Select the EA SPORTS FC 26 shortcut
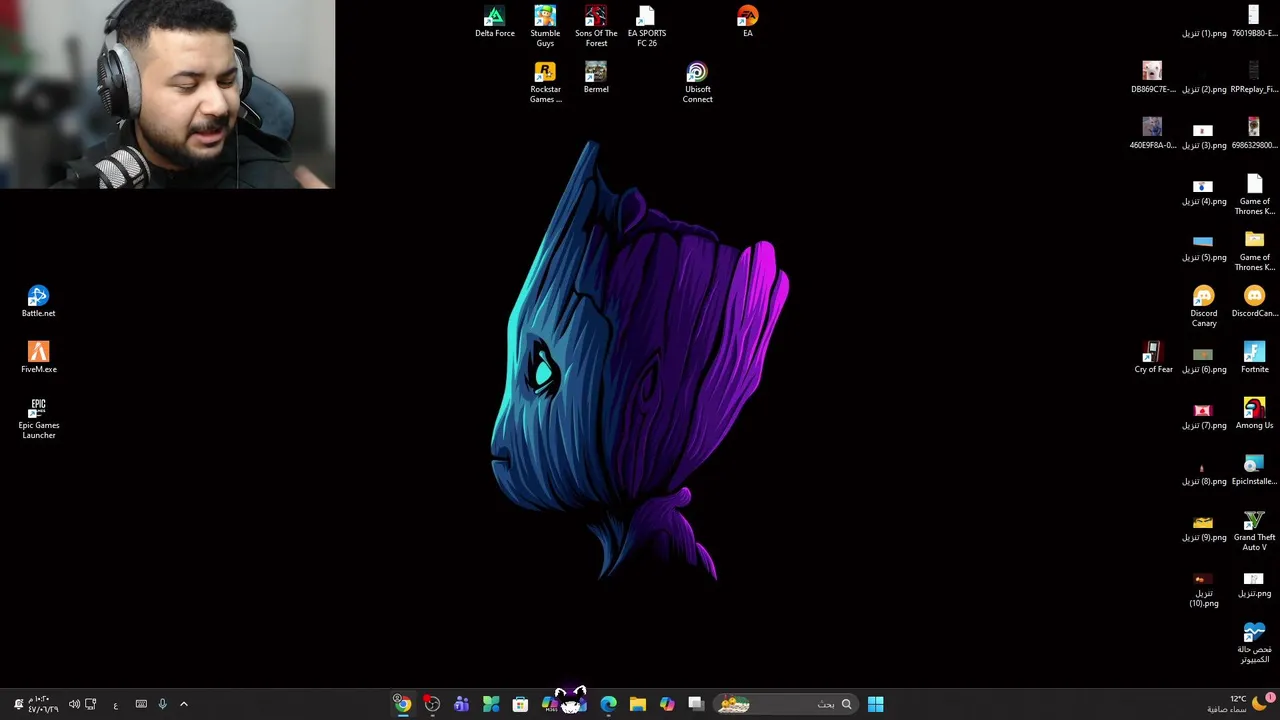Image resolution: width=1280 pixels, height=720 pixels. coord(646,27)
